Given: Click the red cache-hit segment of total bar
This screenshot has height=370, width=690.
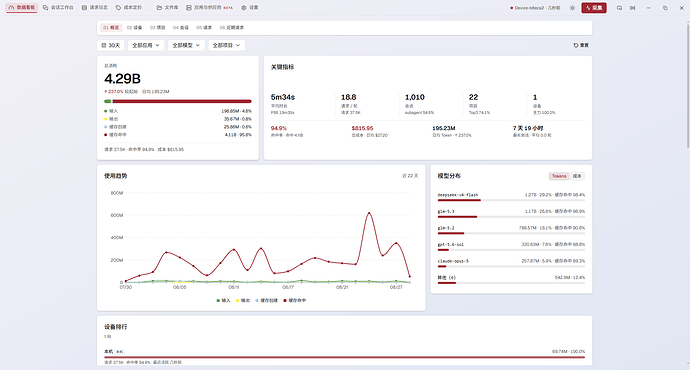Looking at the screenshot, I should point(182,101).
